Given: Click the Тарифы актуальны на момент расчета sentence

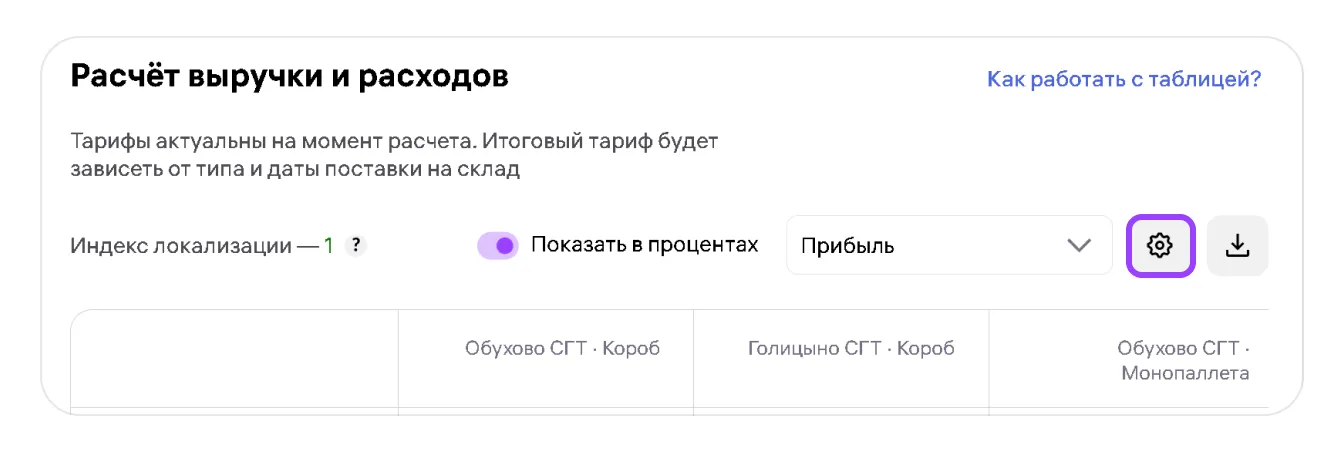Looking at the screenshot, I should coord(394,141).
